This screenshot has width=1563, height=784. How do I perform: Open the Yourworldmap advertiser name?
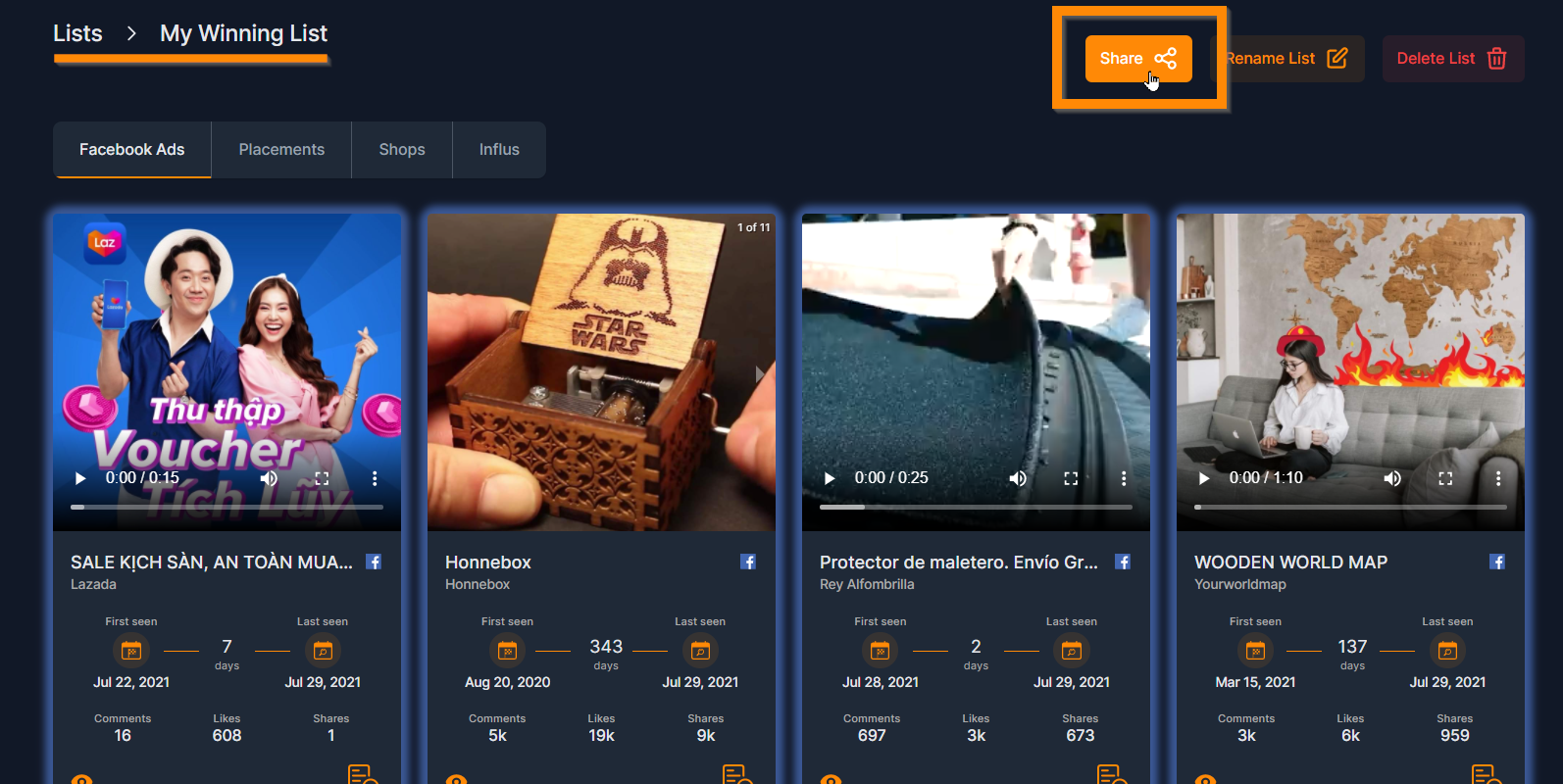coord(1240,584)
